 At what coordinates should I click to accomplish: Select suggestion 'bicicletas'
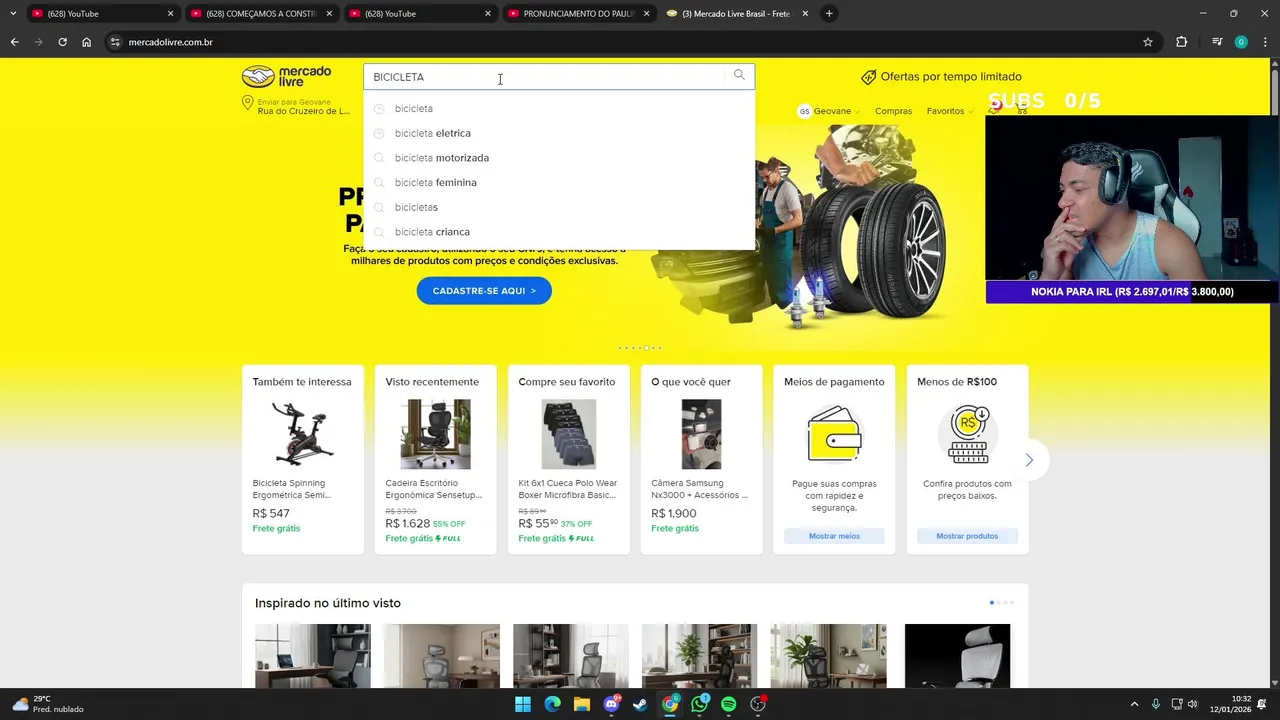(x=559, y=207)
